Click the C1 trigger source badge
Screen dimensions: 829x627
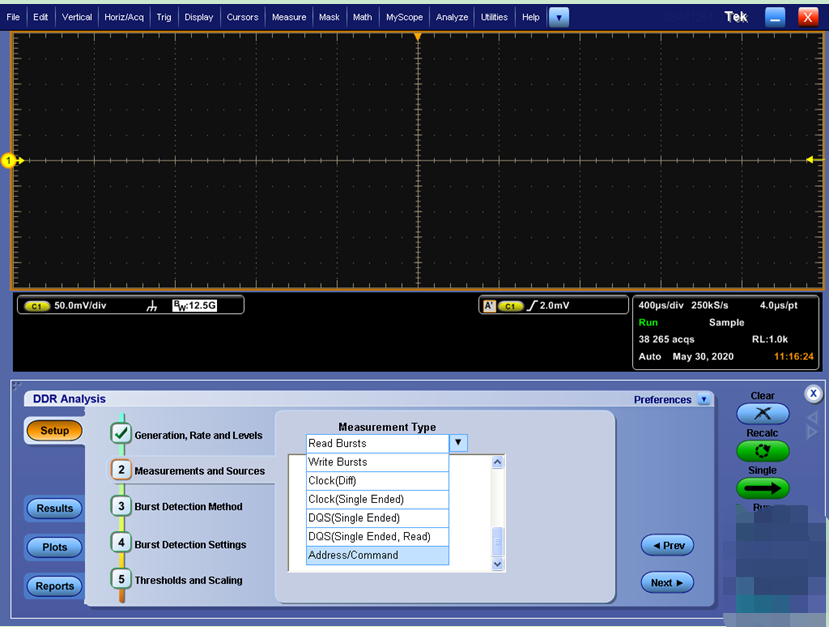(510, 306)
